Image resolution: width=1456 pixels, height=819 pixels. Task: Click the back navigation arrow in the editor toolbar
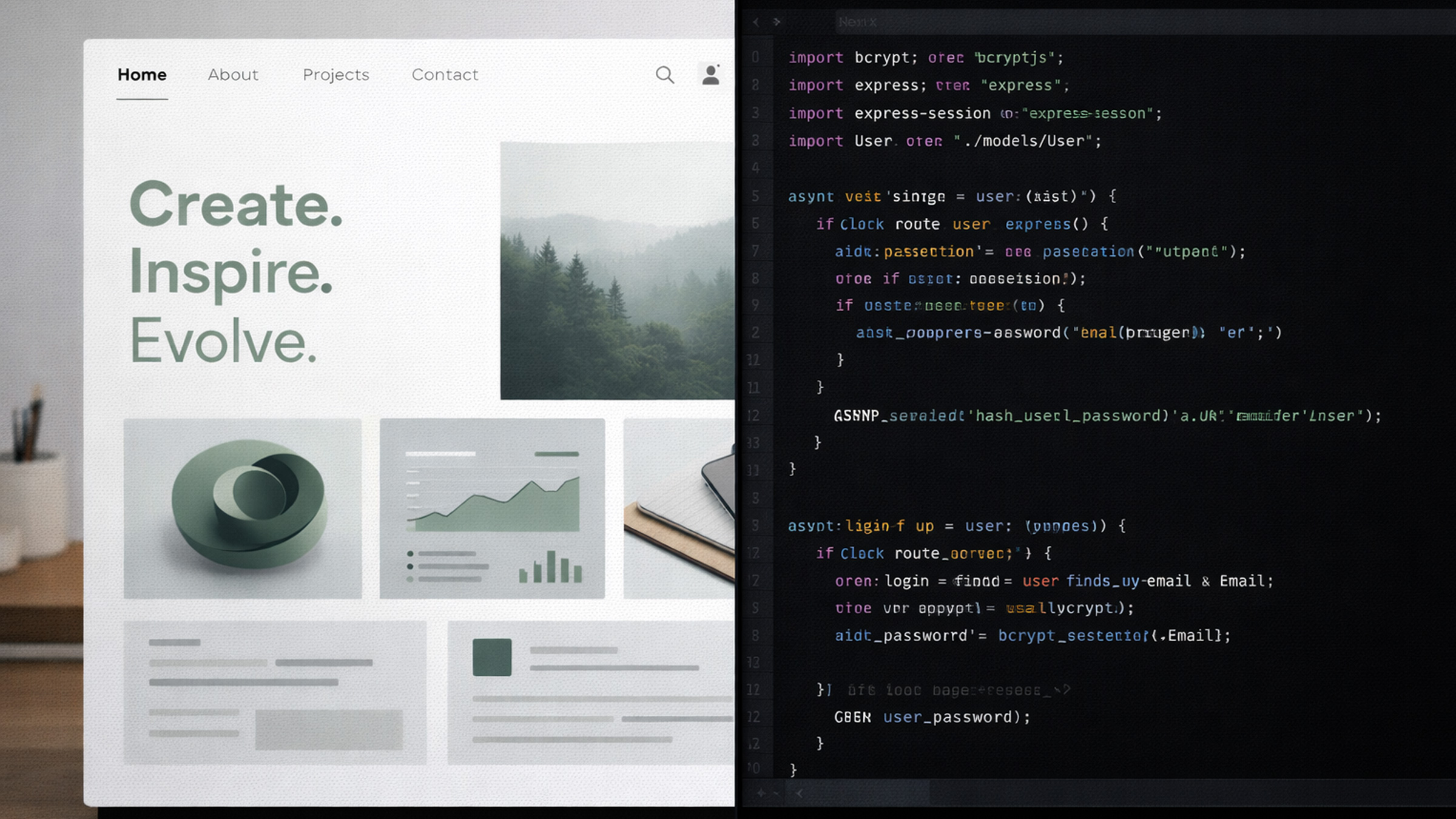pyautogui.click(x=757, y=22)
